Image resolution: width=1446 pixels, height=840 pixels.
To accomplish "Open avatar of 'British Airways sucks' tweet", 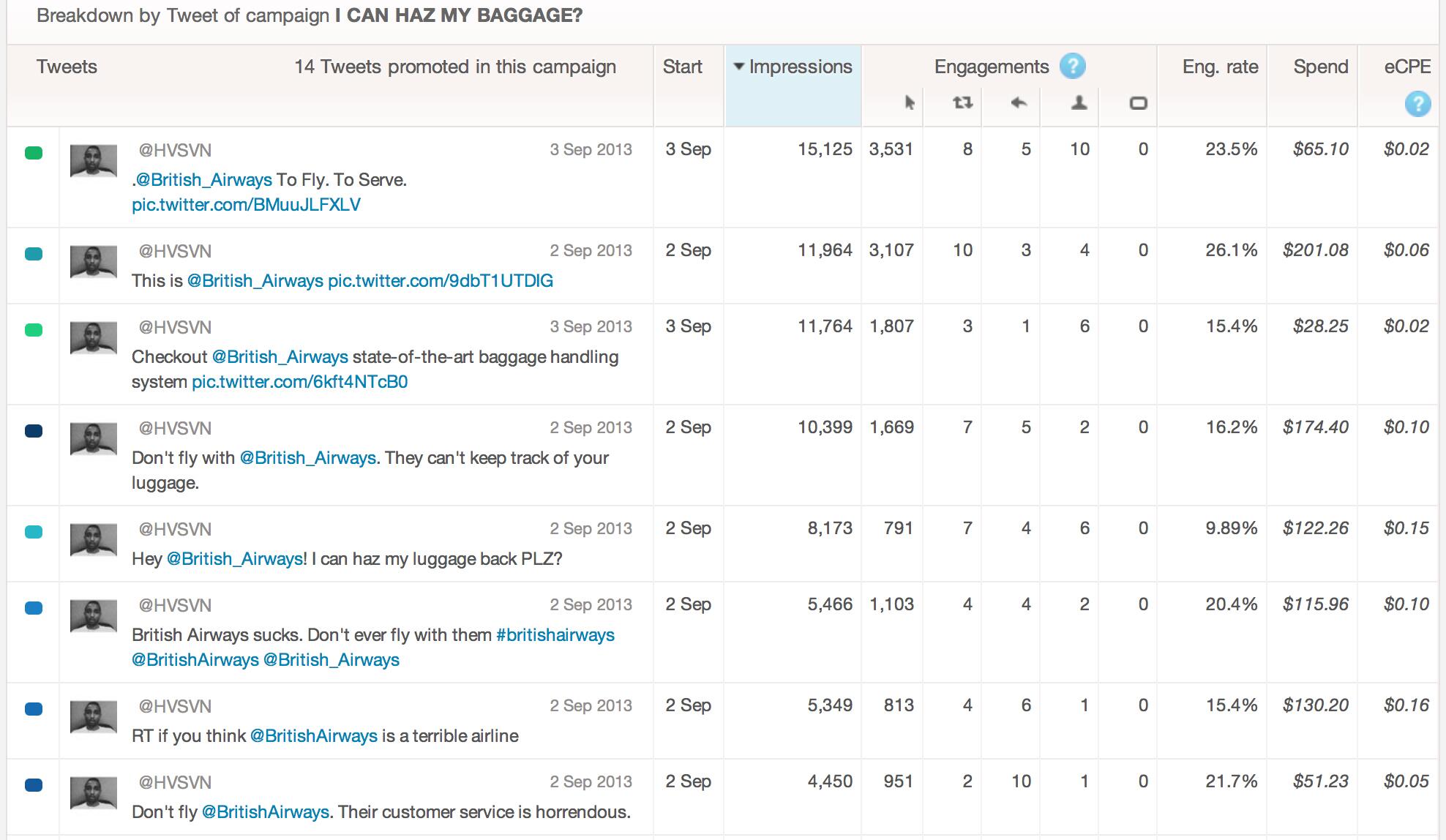I will pos(94,616).
